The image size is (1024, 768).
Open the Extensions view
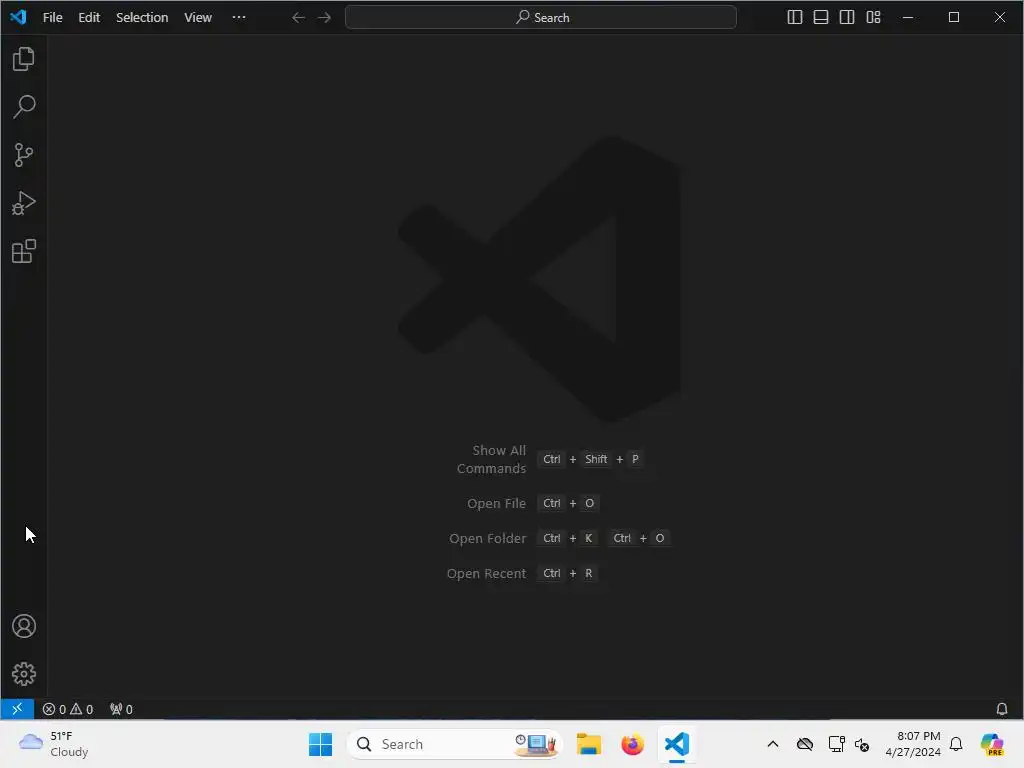[24, 251]
